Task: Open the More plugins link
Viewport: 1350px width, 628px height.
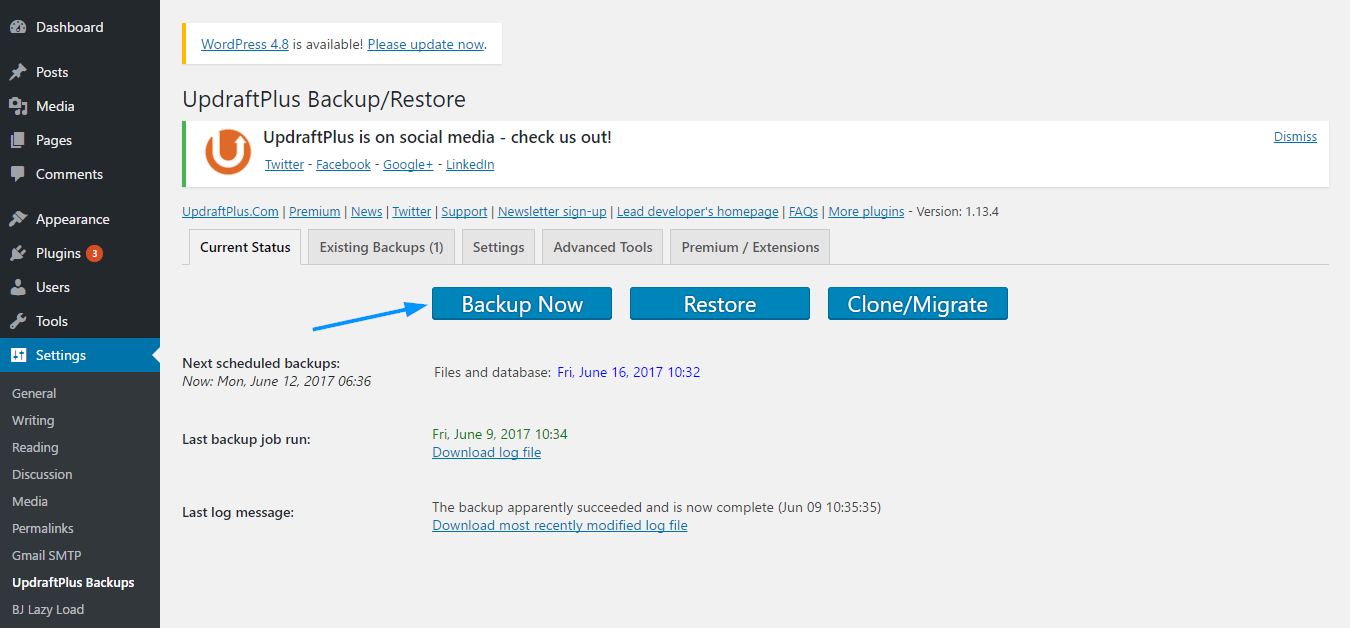Action: tap(866, 212)
